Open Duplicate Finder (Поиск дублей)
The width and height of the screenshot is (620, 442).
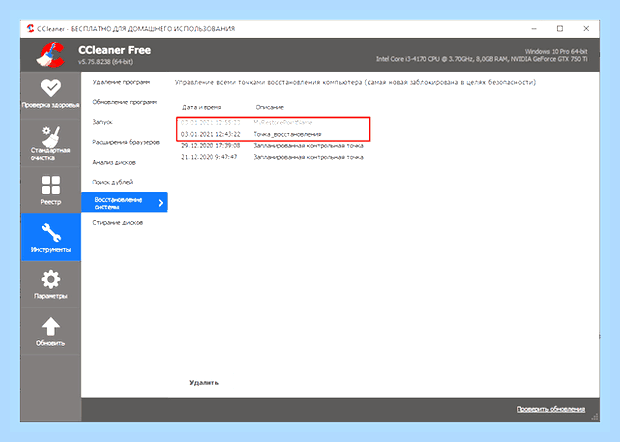113,182
